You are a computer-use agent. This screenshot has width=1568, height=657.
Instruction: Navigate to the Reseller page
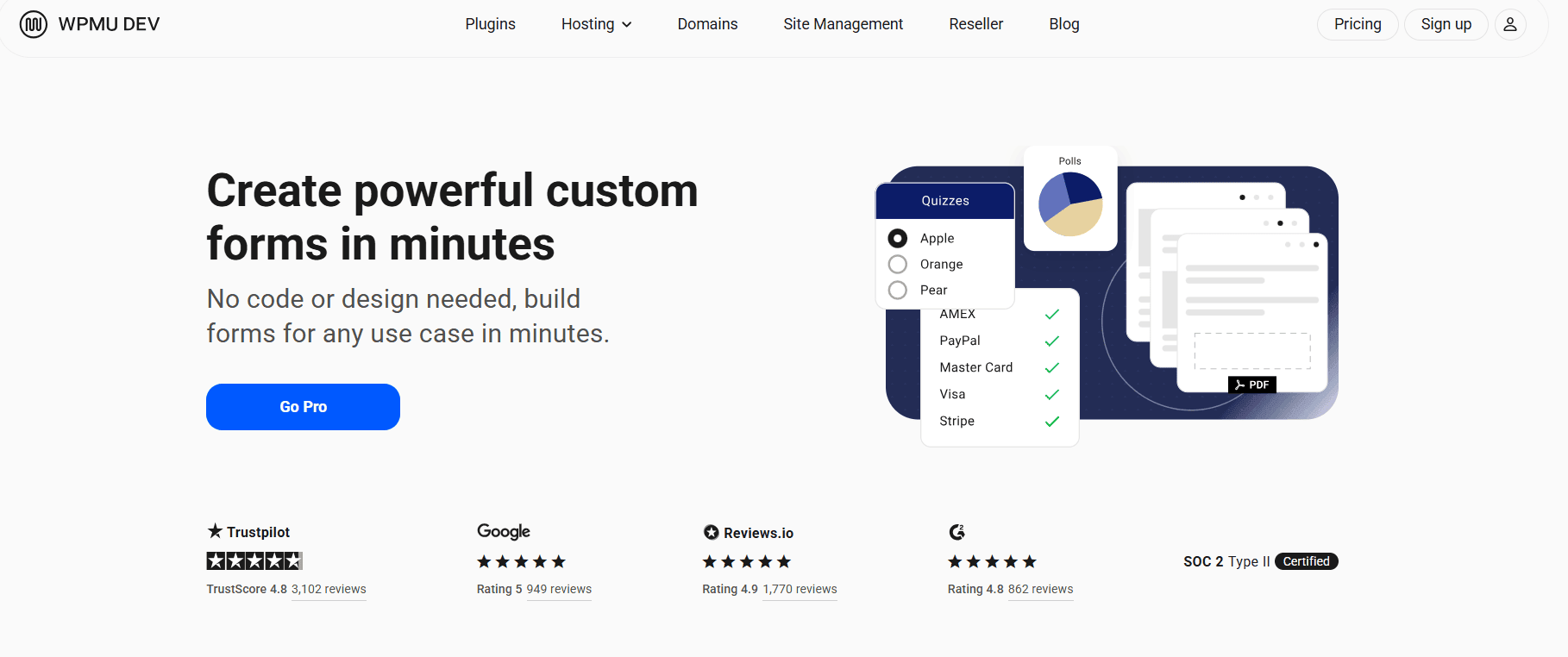click(x=976, y=24)
